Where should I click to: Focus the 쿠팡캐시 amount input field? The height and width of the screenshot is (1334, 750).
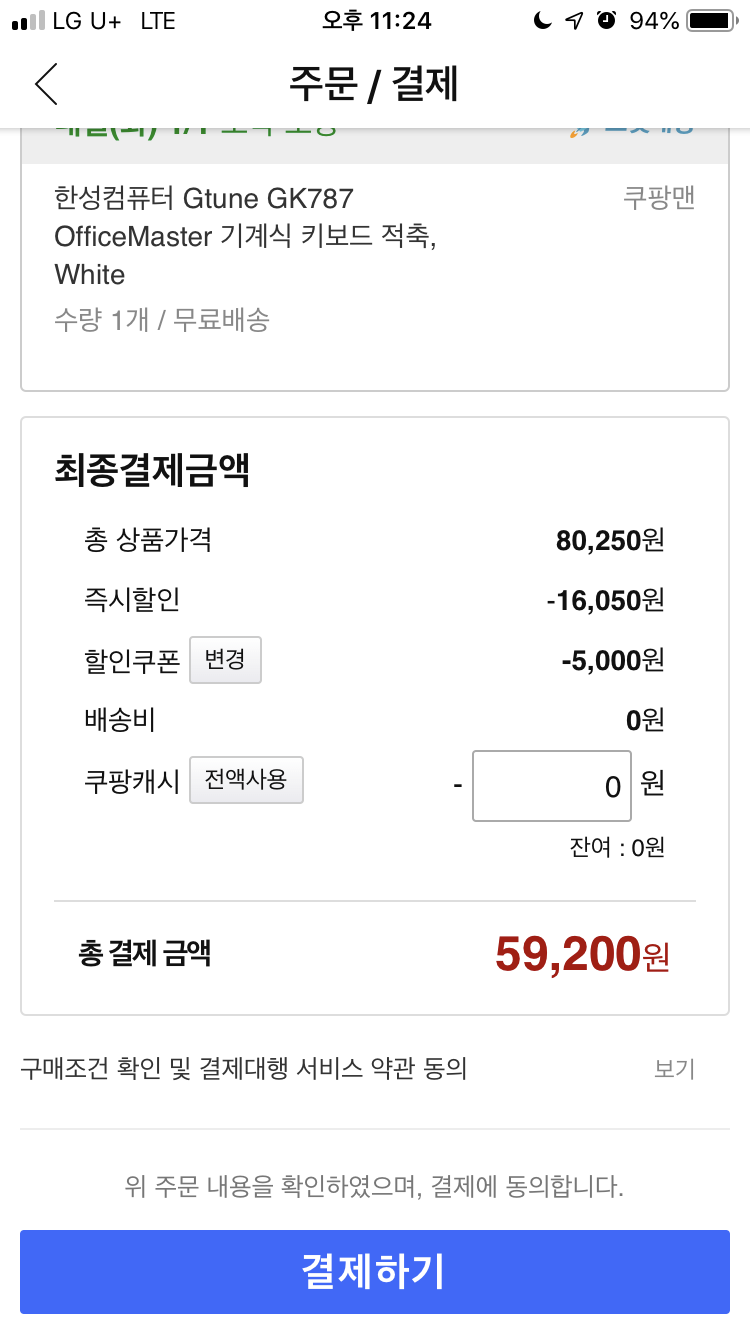coord(552,786)
